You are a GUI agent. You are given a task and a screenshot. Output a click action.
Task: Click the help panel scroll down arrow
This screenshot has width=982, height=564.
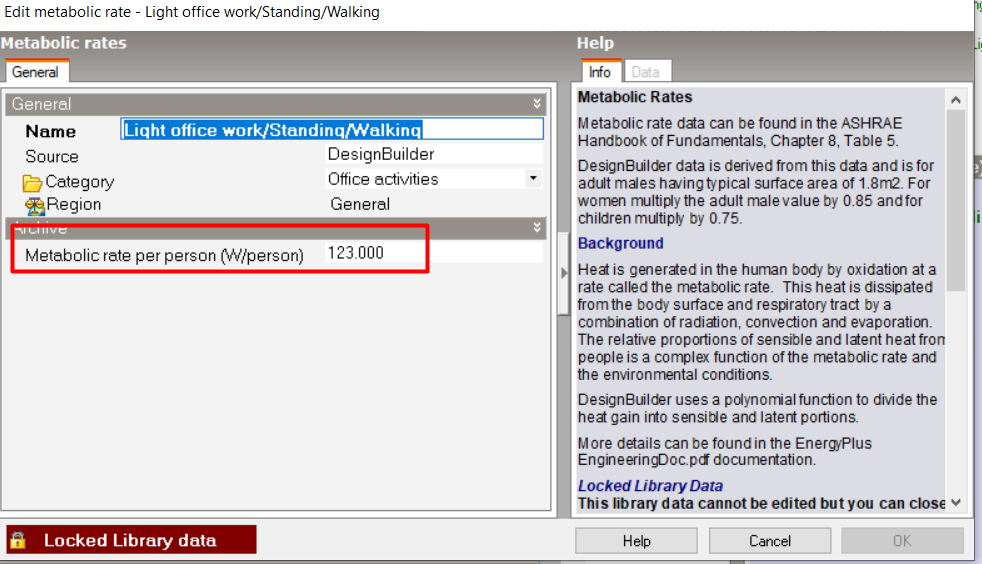pos(956,503)
